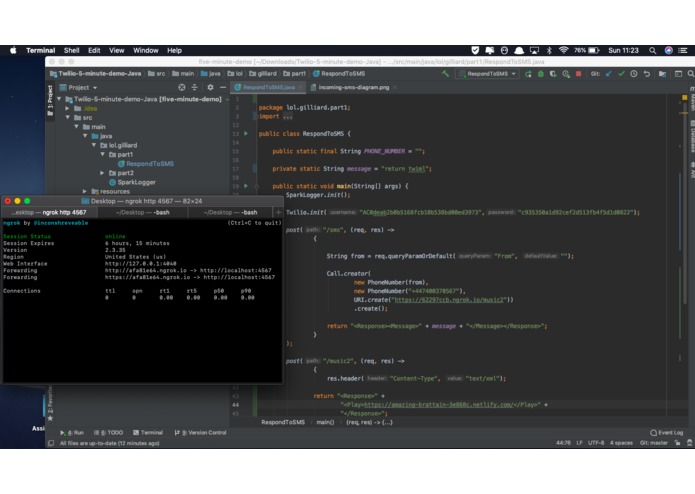The width and height of the screenshot is (695, 494).
Task: Open Project panel settings gear
Action: tap(210, 88)
